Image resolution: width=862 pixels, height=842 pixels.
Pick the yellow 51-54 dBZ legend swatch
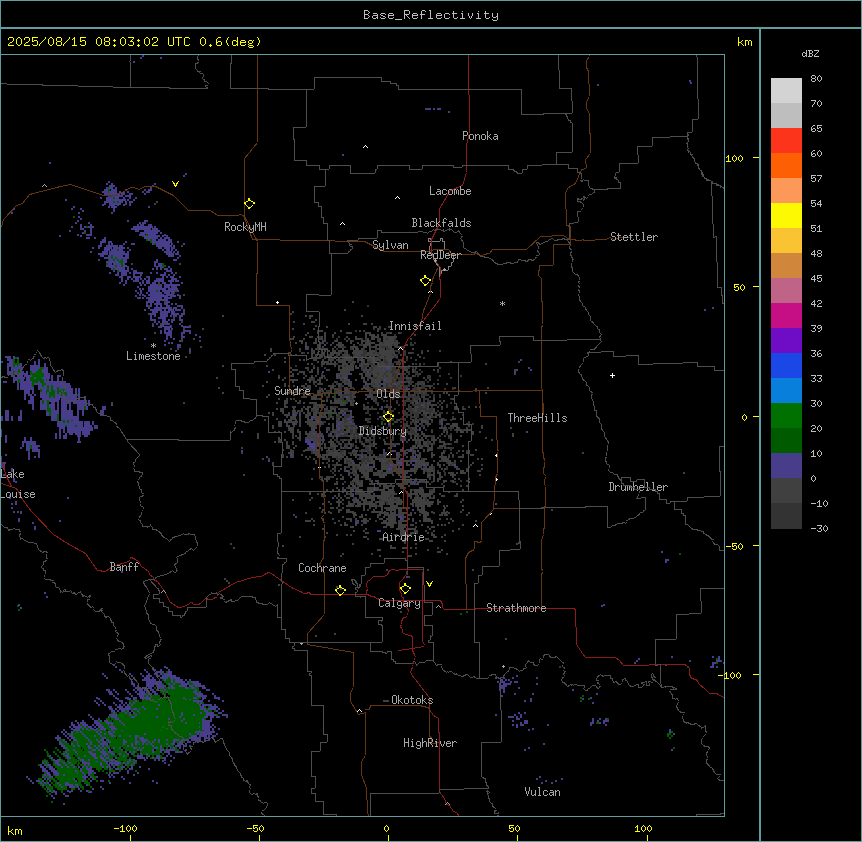[x=786, y=216]
